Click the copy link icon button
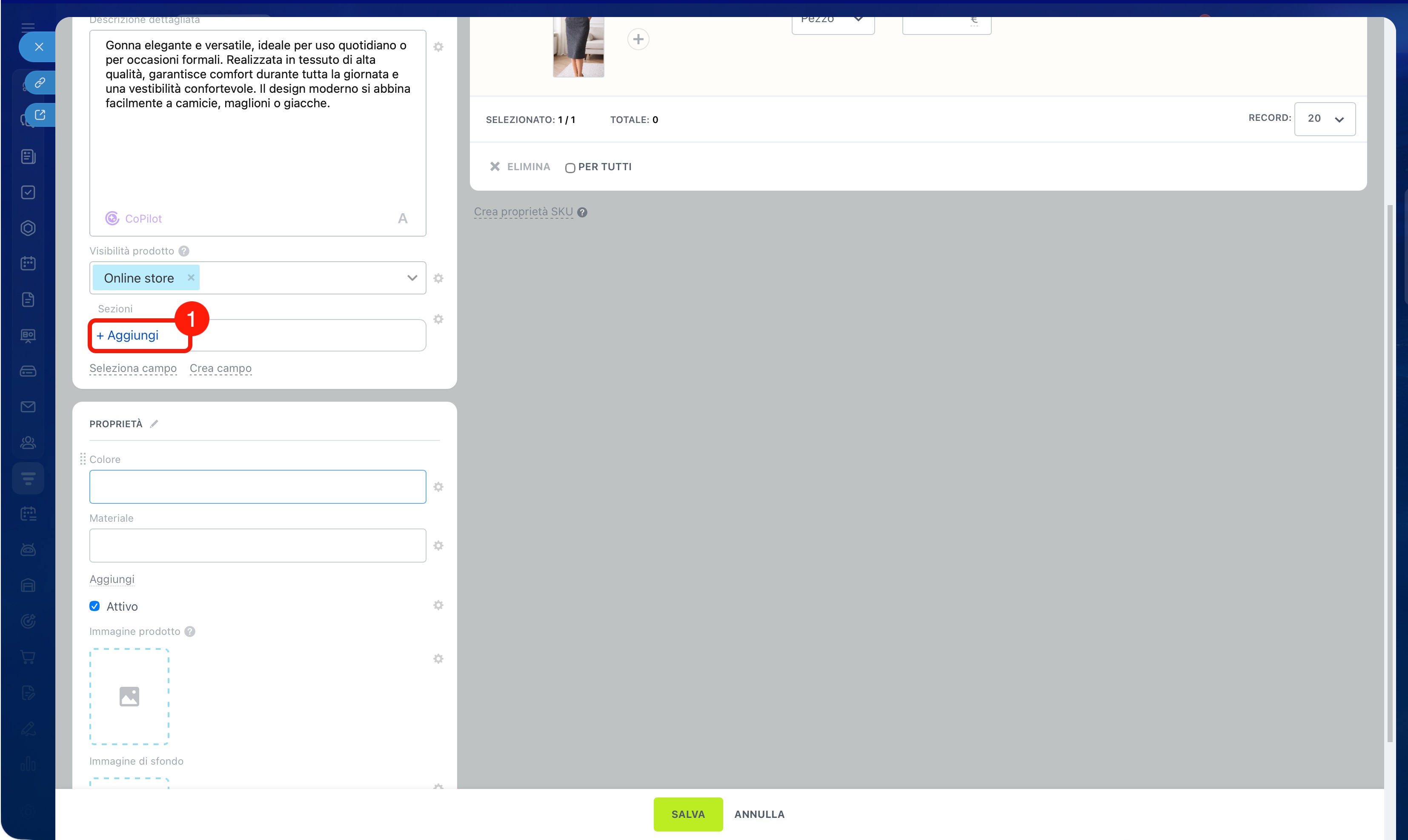Image resolution: width=1408 pixels, height=840 pixels. pos(40,83)
